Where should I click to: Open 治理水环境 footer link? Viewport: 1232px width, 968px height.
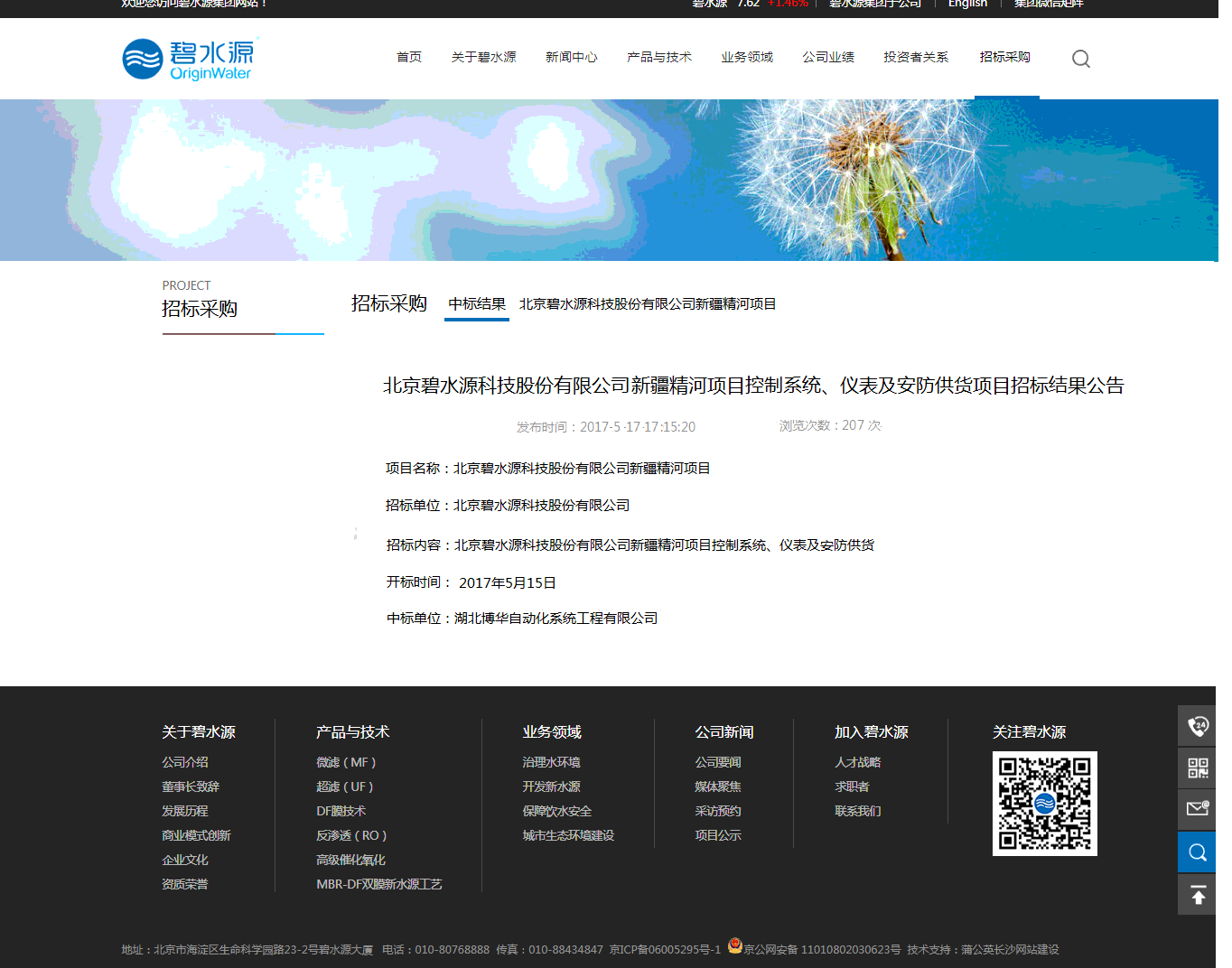pyautogui.click(x=551, y=762)
